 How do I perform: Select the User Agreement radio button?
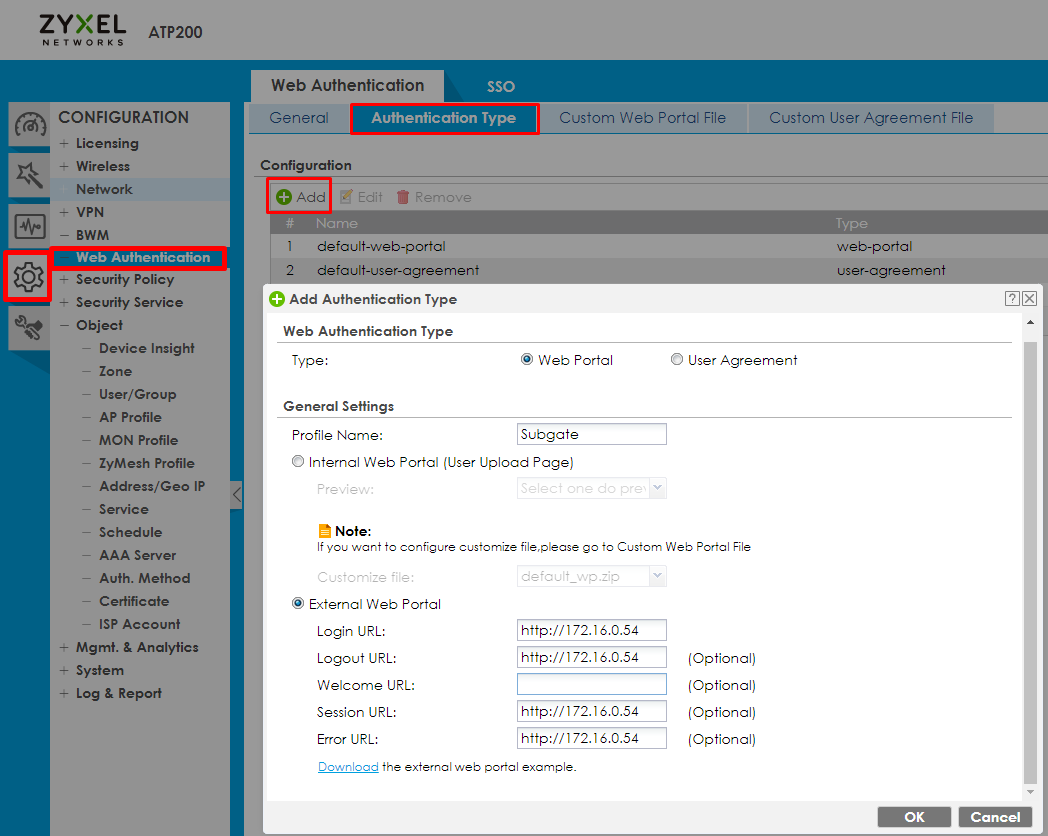pyautogui.click(x=676, y=360)
